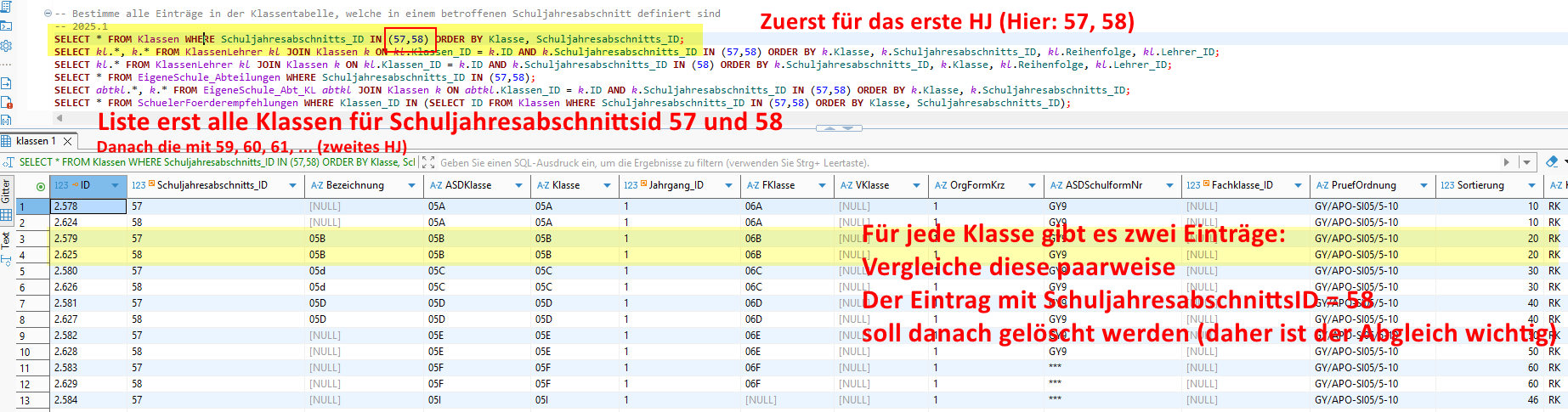Viewport: 1568px width, 412px height.
Task: Click the clear filter eraser icon
Action: point(1552,161)
